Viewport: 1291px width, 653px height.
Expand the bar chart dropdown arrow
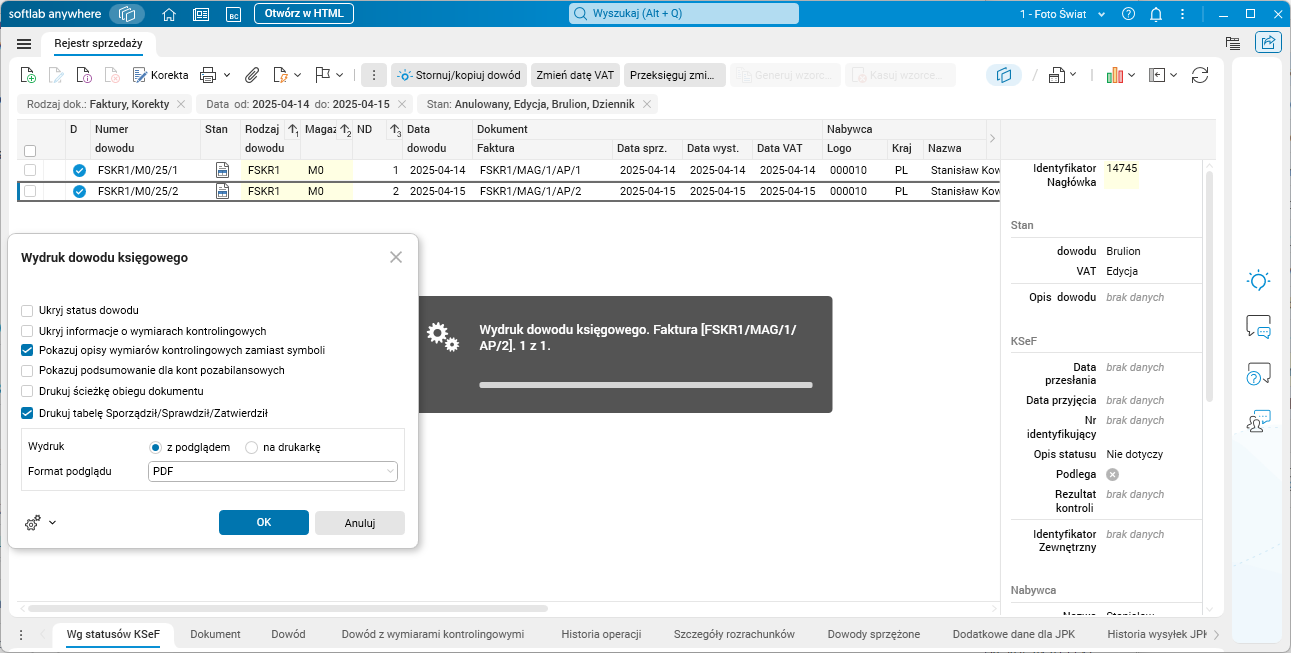(1132, 75)
